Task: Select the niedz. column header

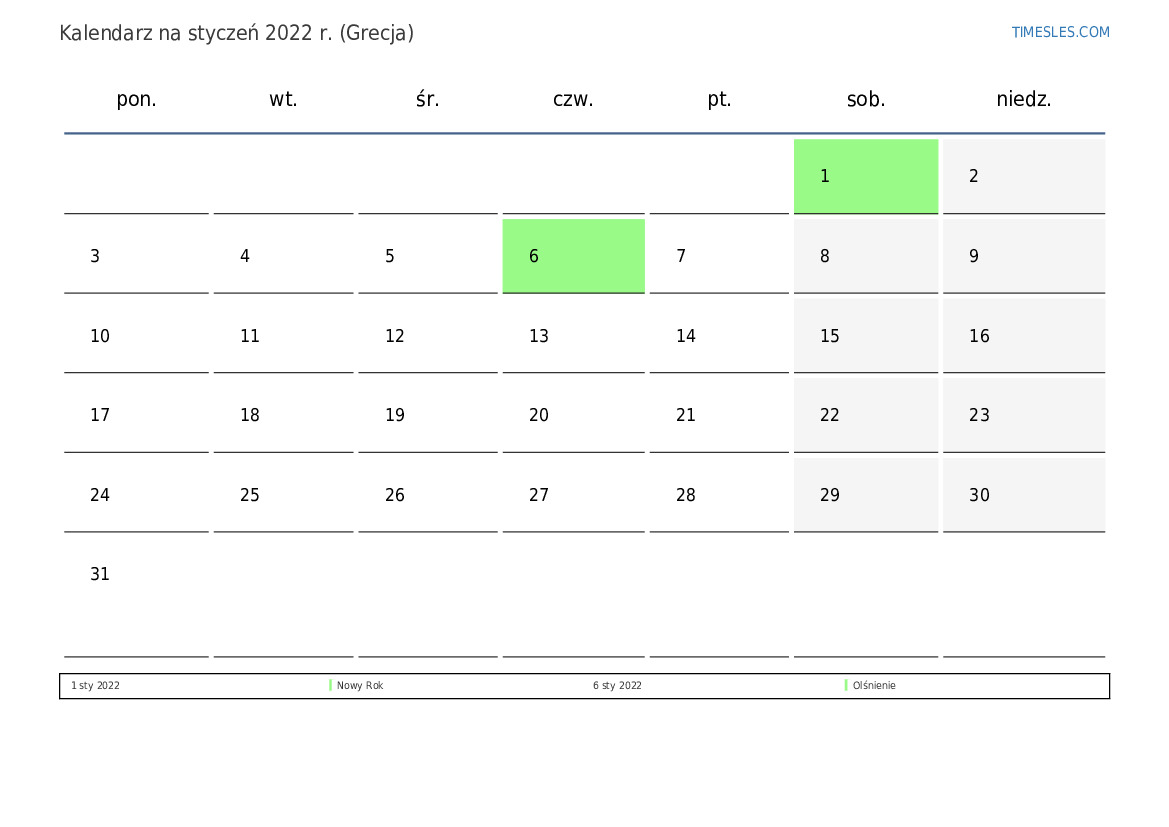Action: click(1024, 99)
